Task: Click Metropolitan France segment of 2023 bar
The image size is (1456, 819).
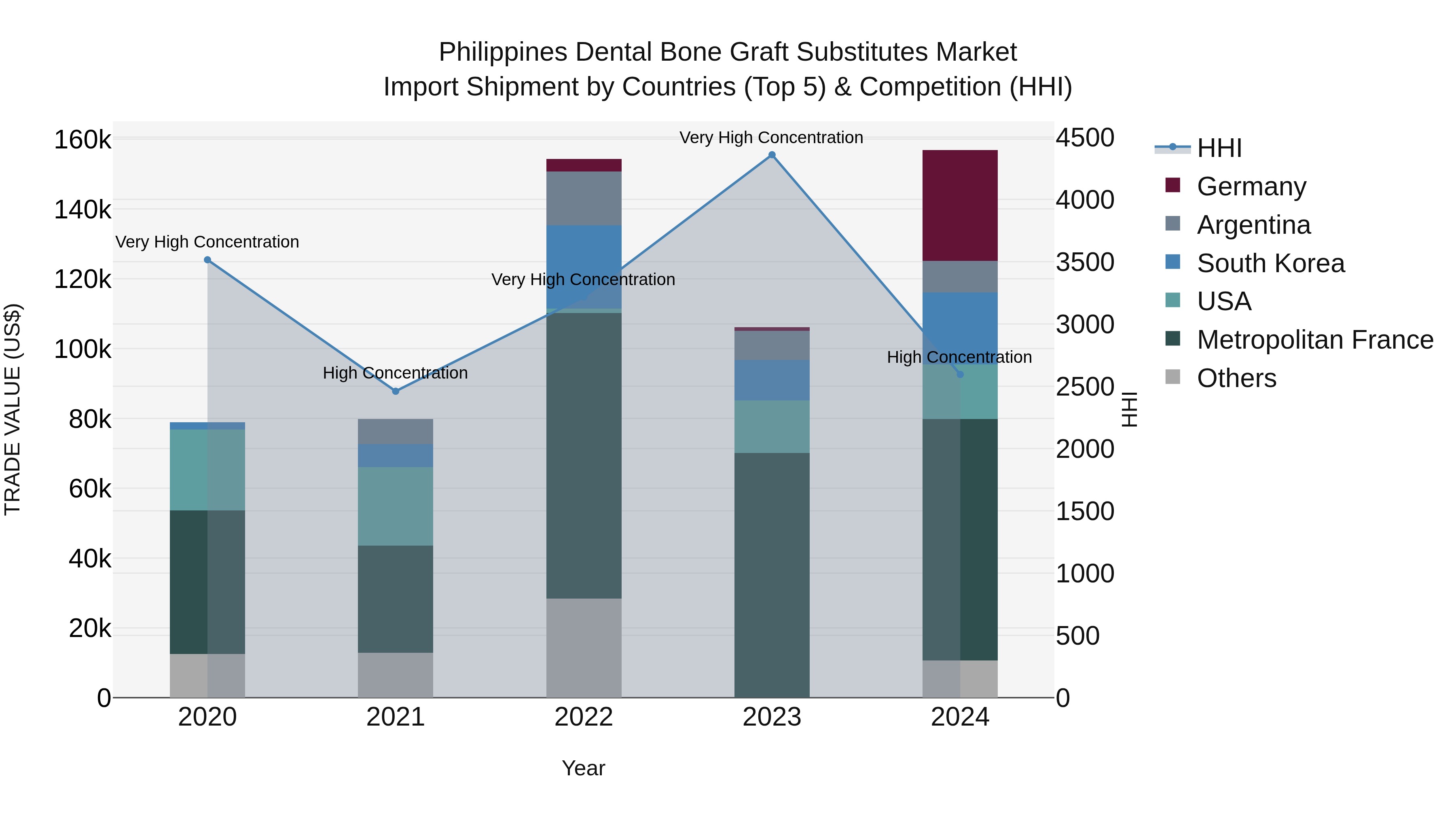Action: (x=772, y=576)
